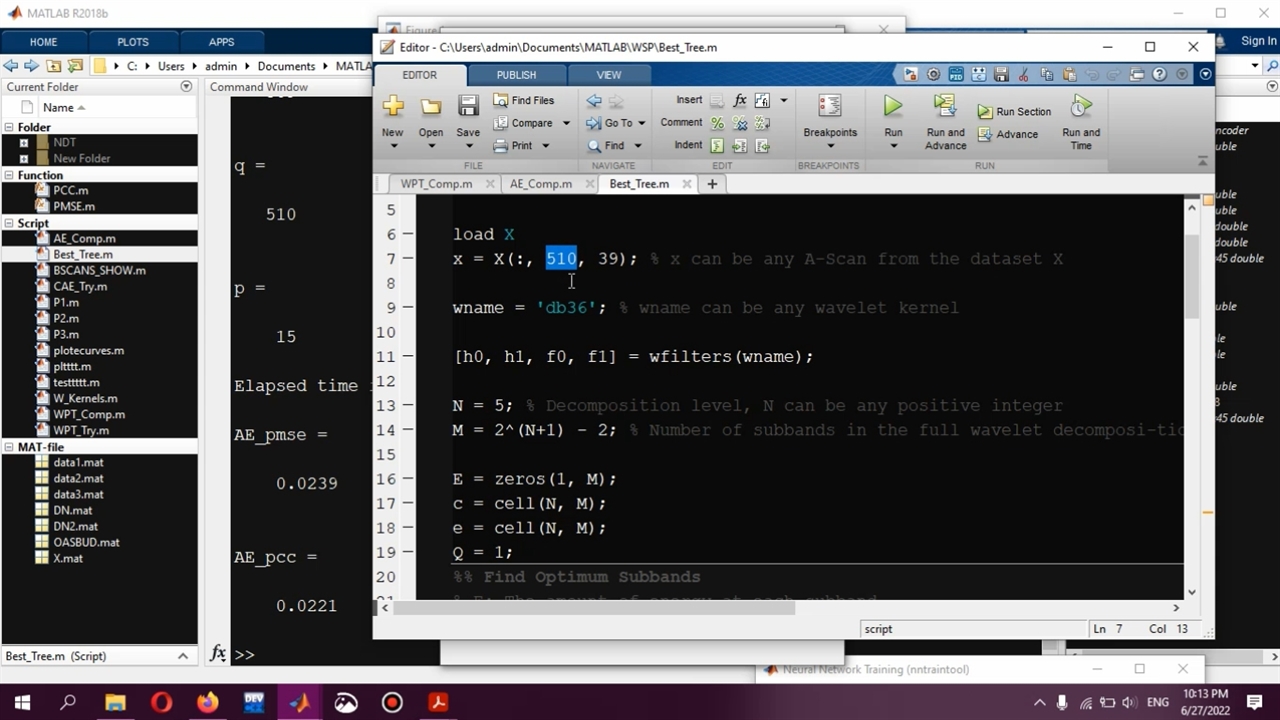
Task: Toggle breakpoint dash on line 13
Action: tap(408, 406)
